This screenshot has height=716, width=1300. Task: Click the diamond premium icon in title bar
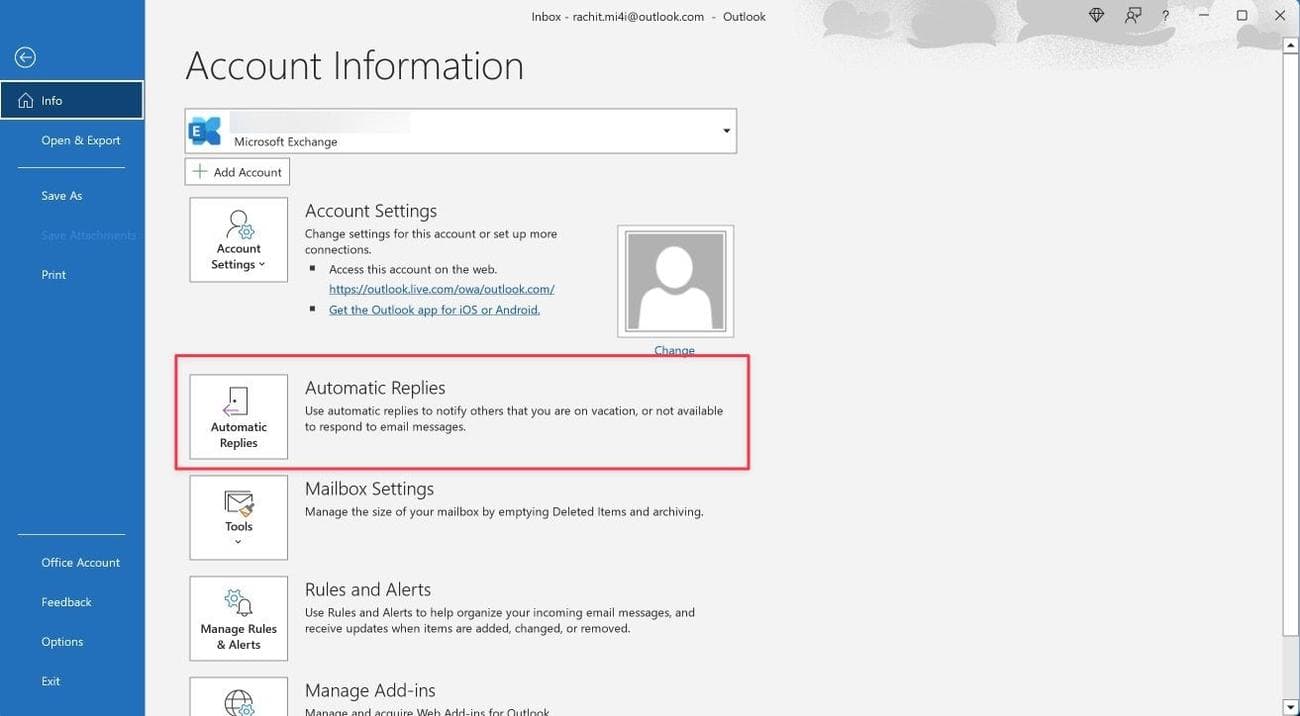pos(1096,16)
